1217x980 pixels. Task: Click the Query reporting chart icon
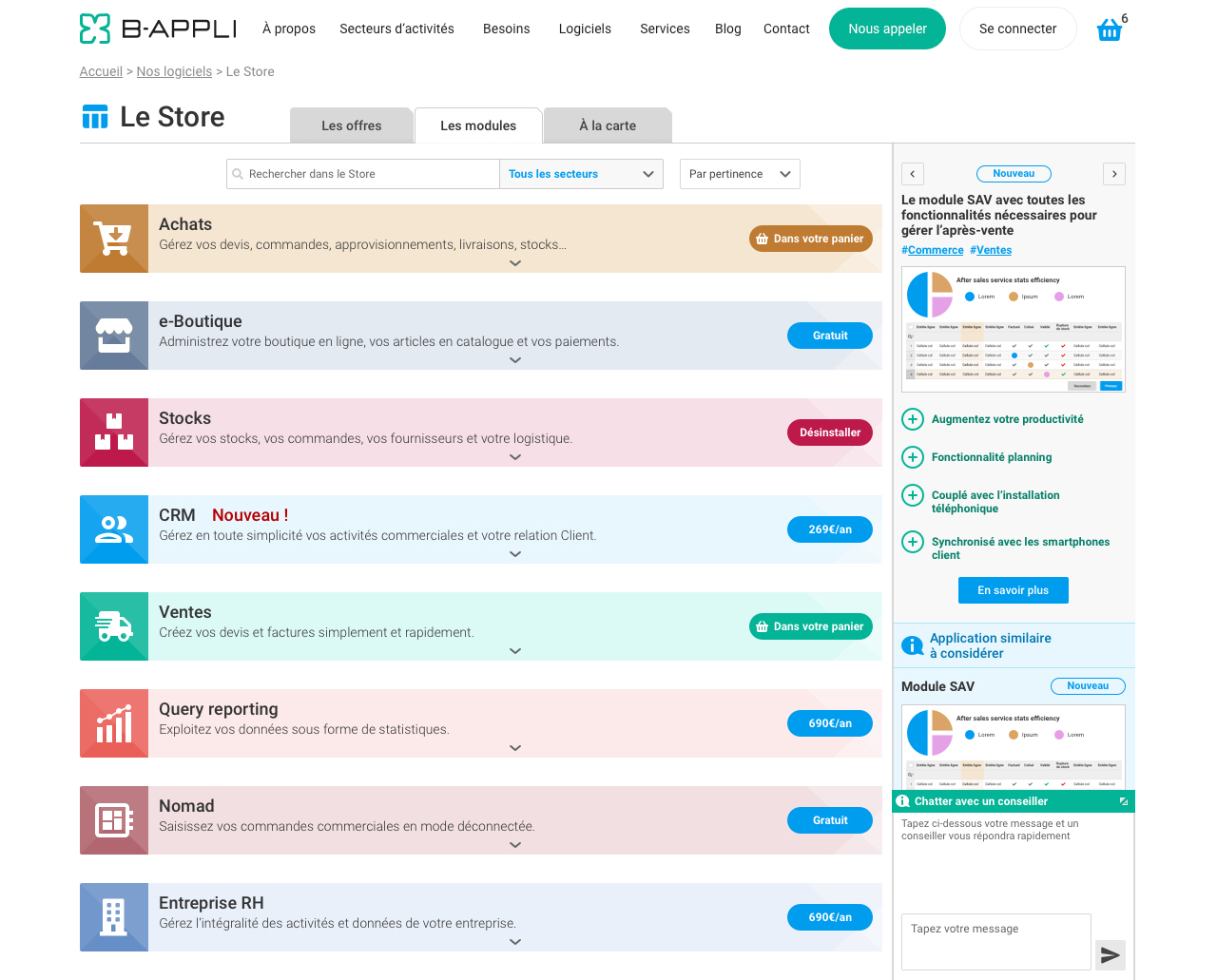pos(114,723)
